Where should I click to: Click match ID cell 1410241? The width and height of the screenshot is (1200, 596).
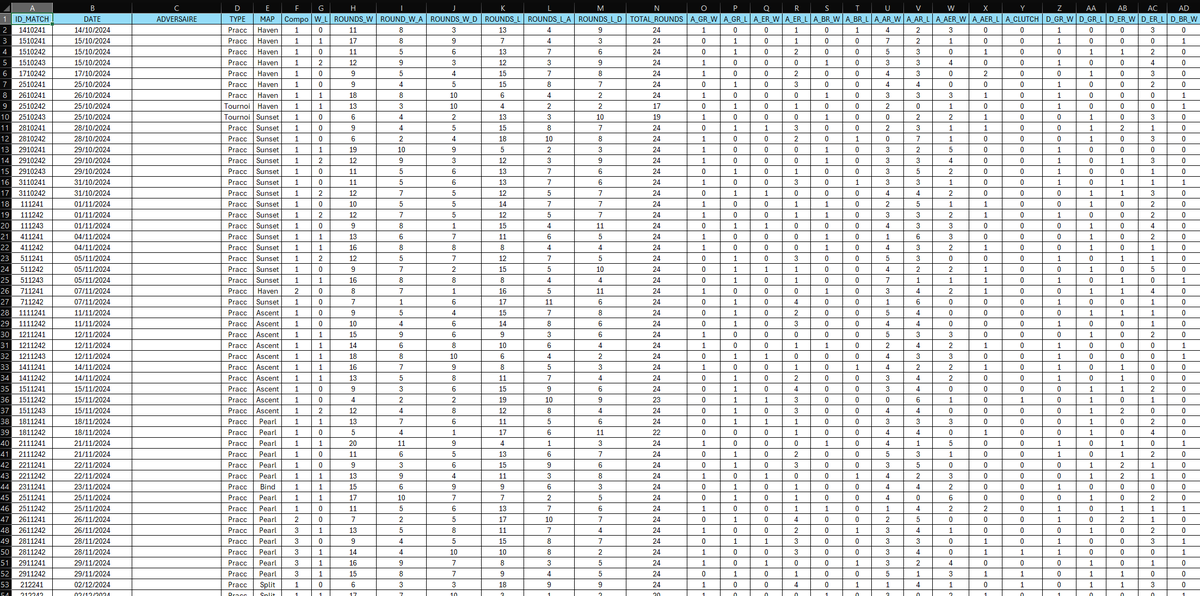coord(34,31)
